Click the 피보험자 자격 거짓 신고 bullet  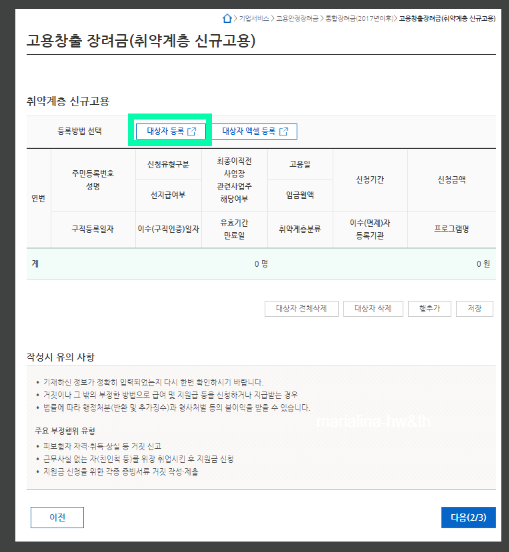102,446
